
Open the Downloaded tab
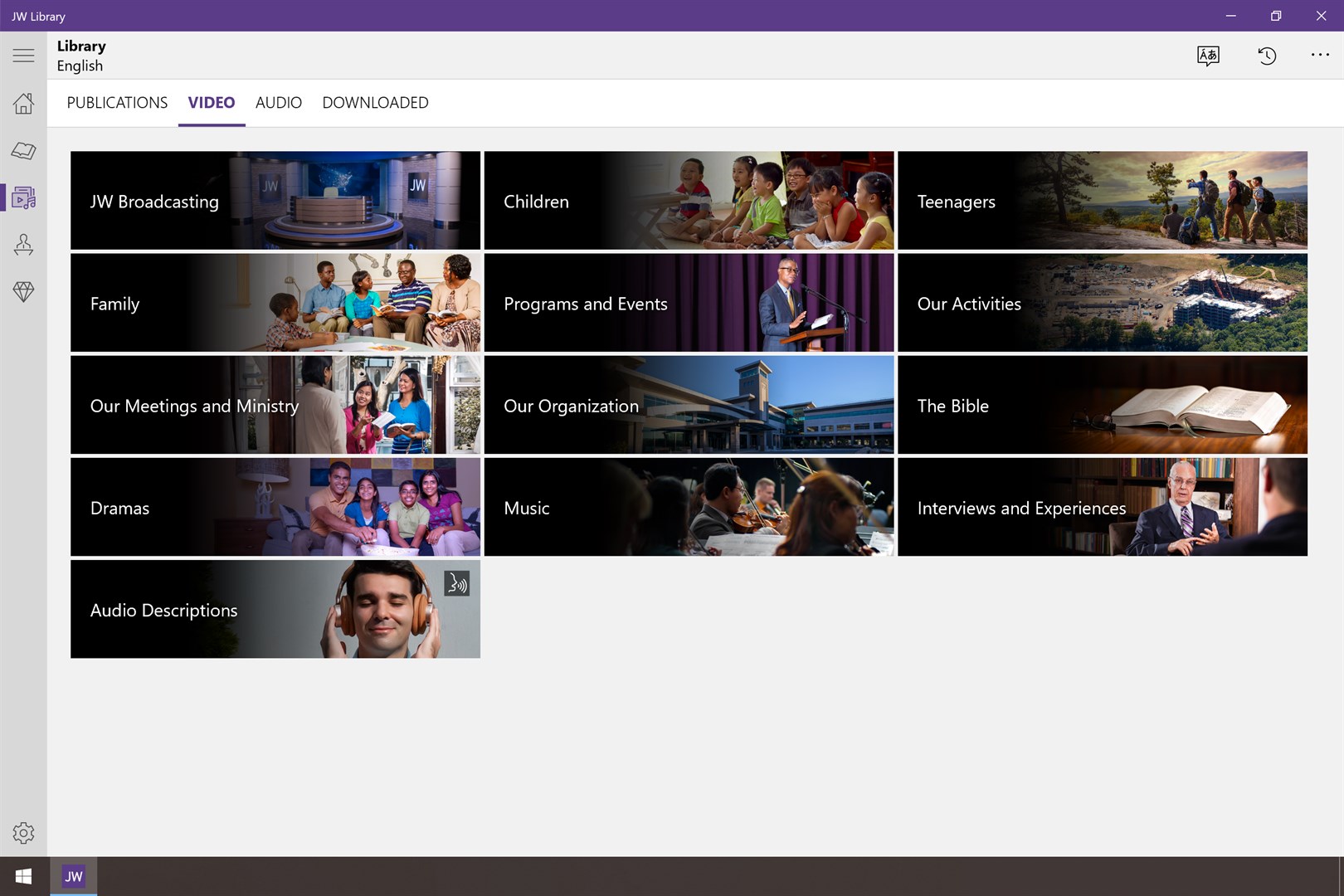[375, 103]
